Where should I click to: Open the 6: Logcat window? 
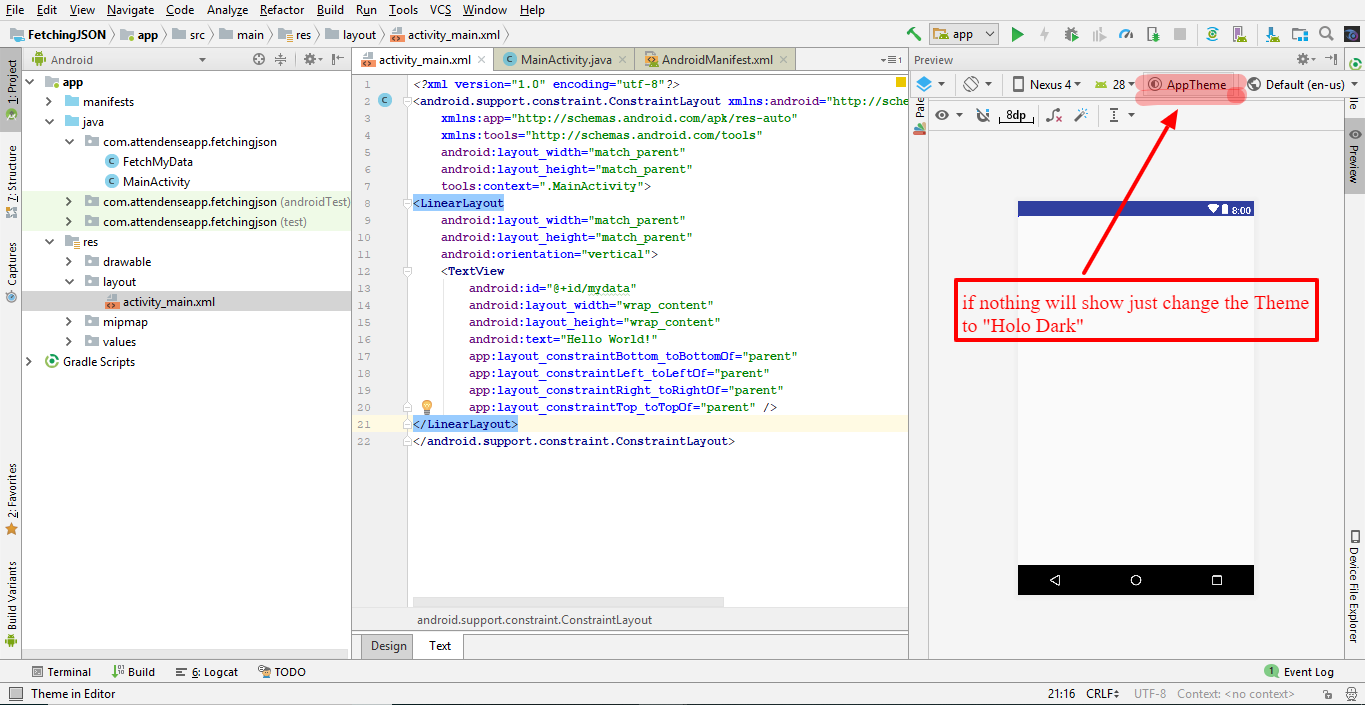click(x=207, y=672)
